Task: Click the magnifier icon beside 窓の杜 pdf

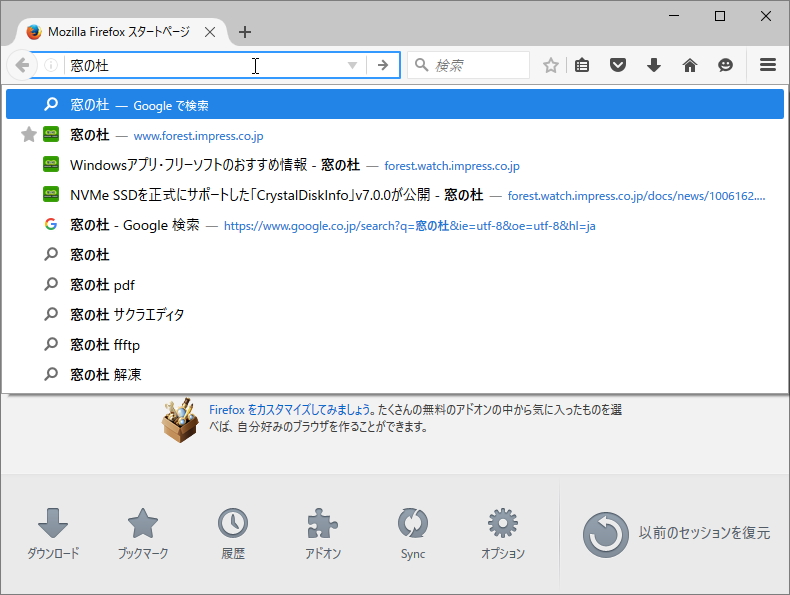Action: tap(51, 284)
